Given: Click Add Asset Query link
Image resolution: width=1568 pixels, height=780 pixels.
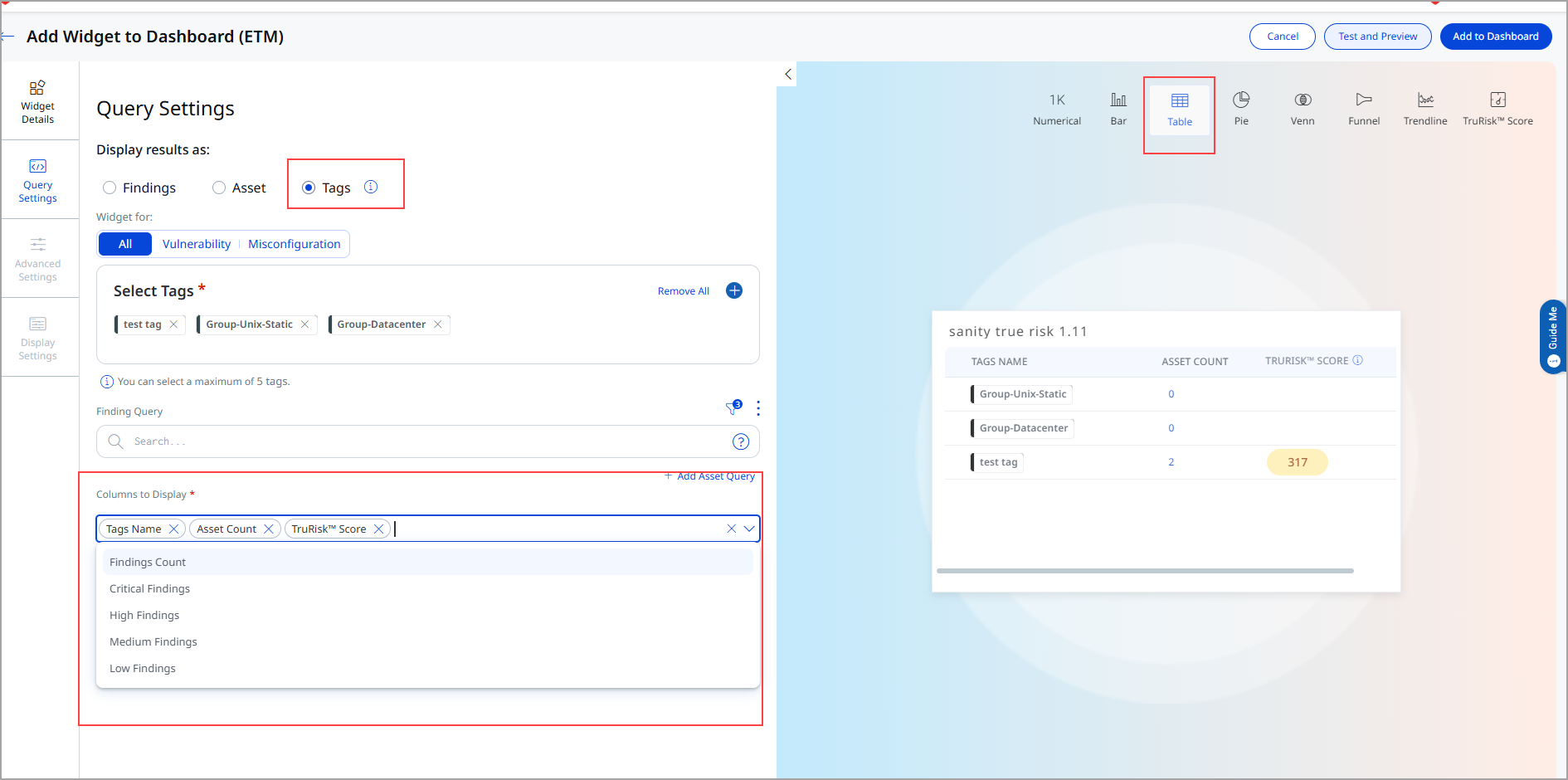Looking at the screenshot, I should [710, 476].
